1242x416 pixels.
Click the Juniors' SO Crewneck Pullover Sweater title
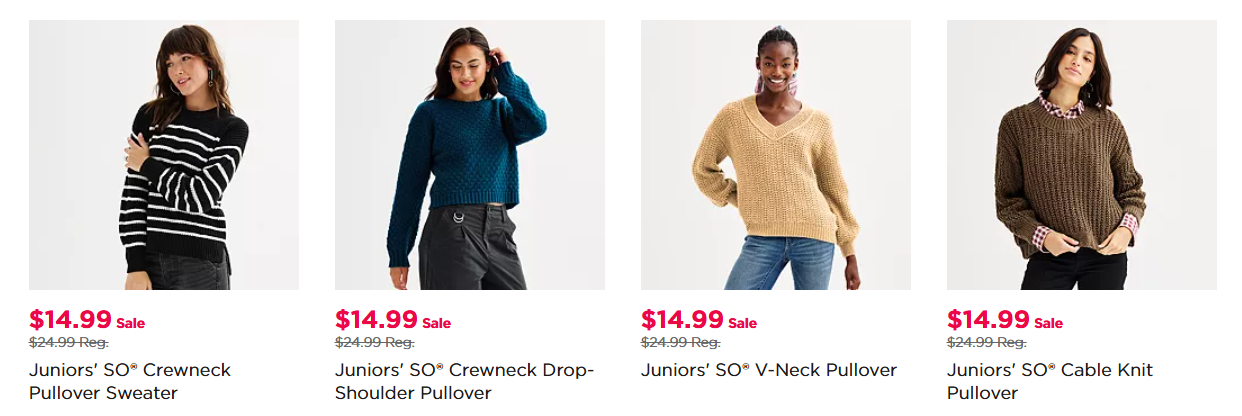[x=130, y=381]
